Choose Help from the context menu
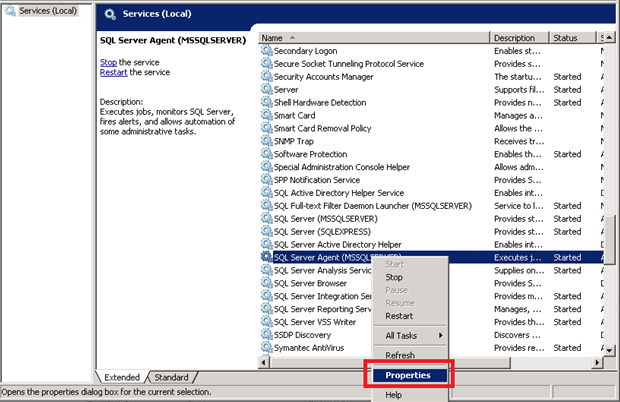This screenshot has width=620, height=402. (393, 394)
